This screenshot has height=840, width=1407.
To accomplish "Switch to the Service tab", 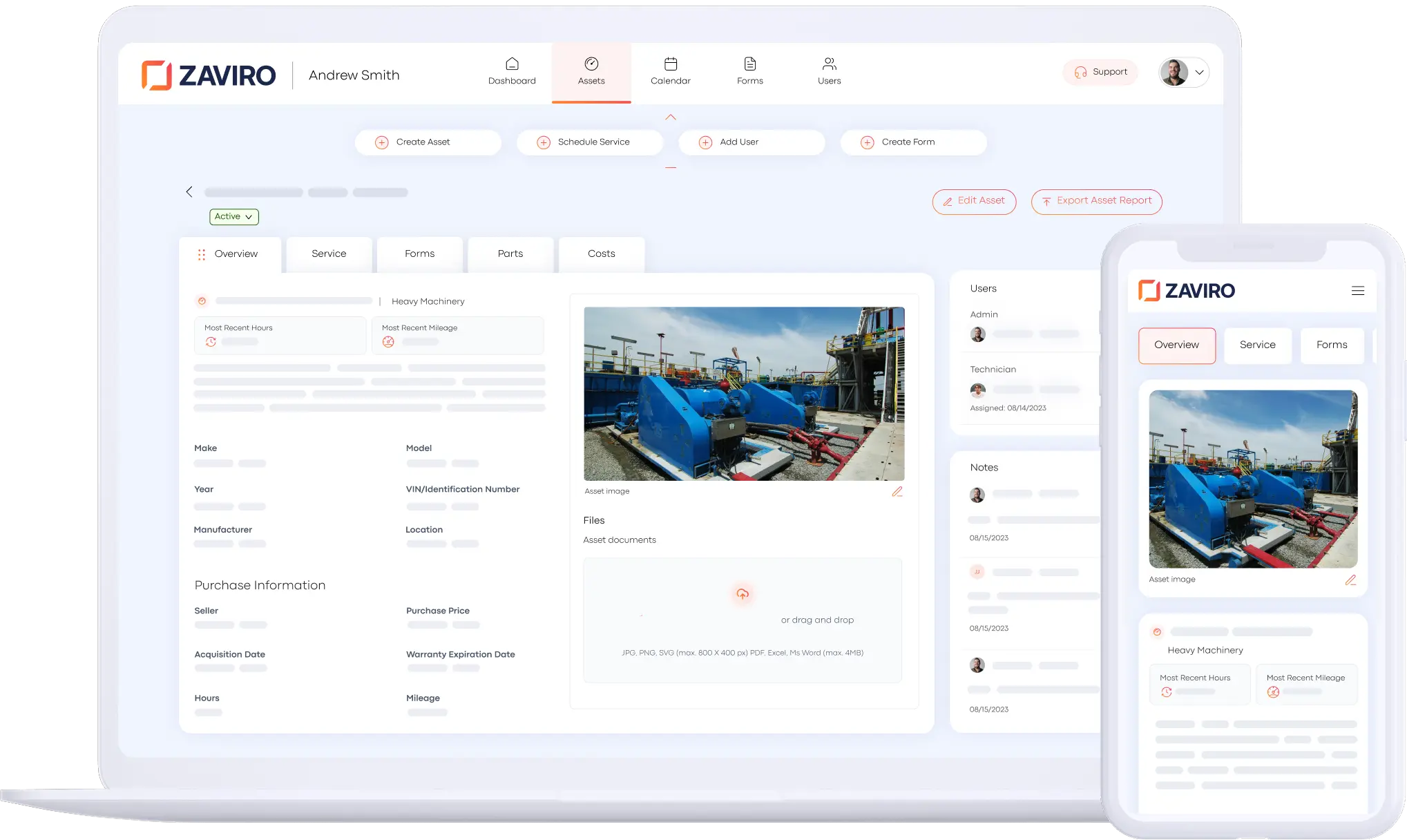I will point(329,254).
